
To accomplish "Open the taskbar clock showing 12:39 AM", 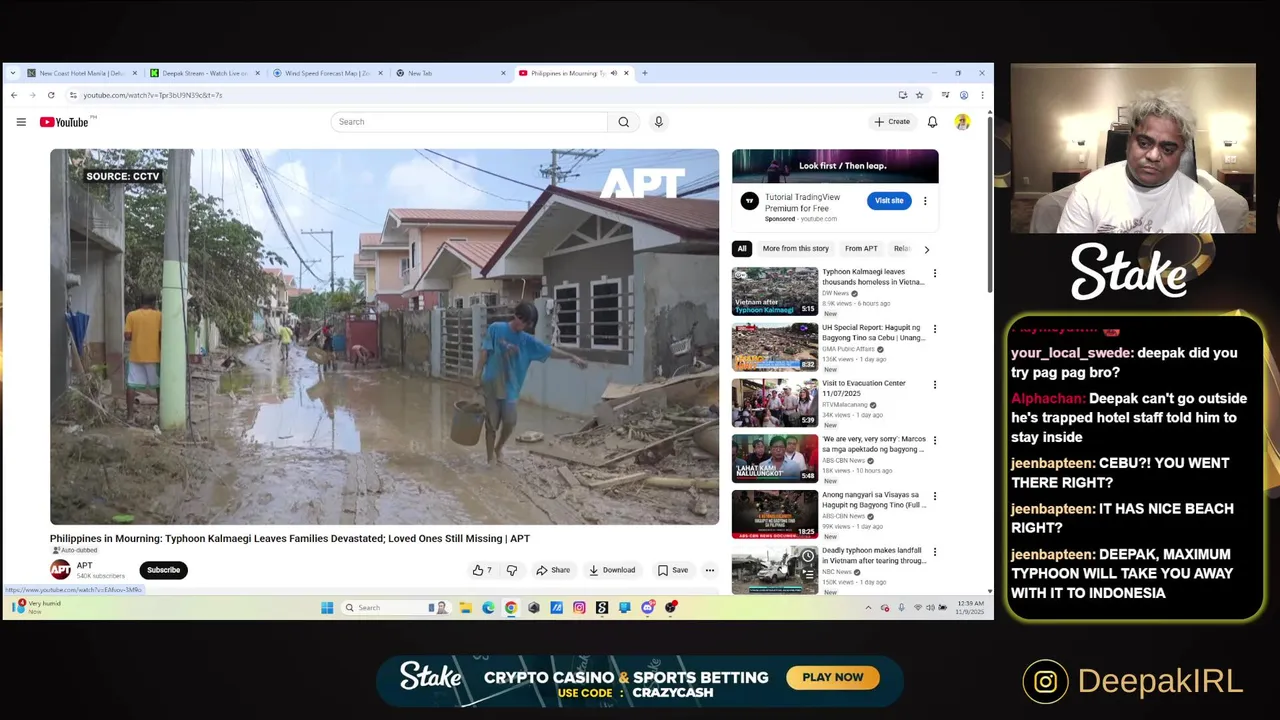I will (x=971, y=606).
